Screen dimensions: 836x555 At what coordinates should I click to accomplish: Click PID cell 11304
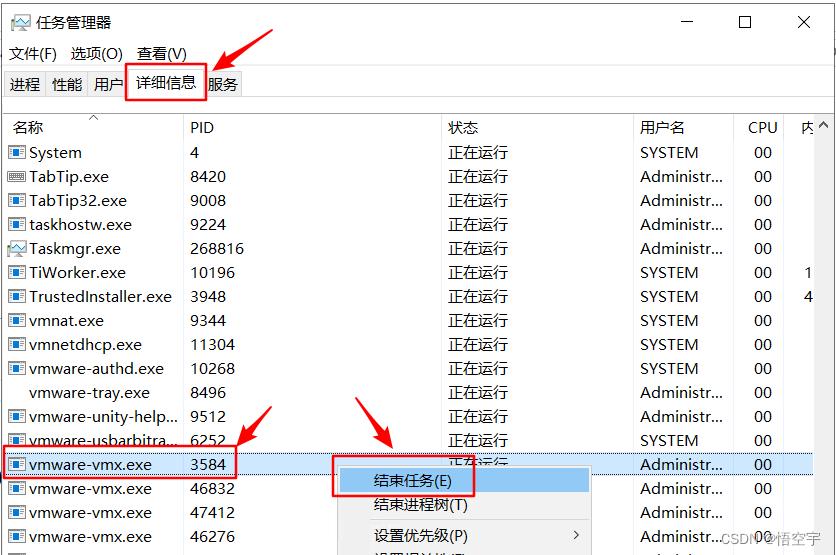[213, 344]
